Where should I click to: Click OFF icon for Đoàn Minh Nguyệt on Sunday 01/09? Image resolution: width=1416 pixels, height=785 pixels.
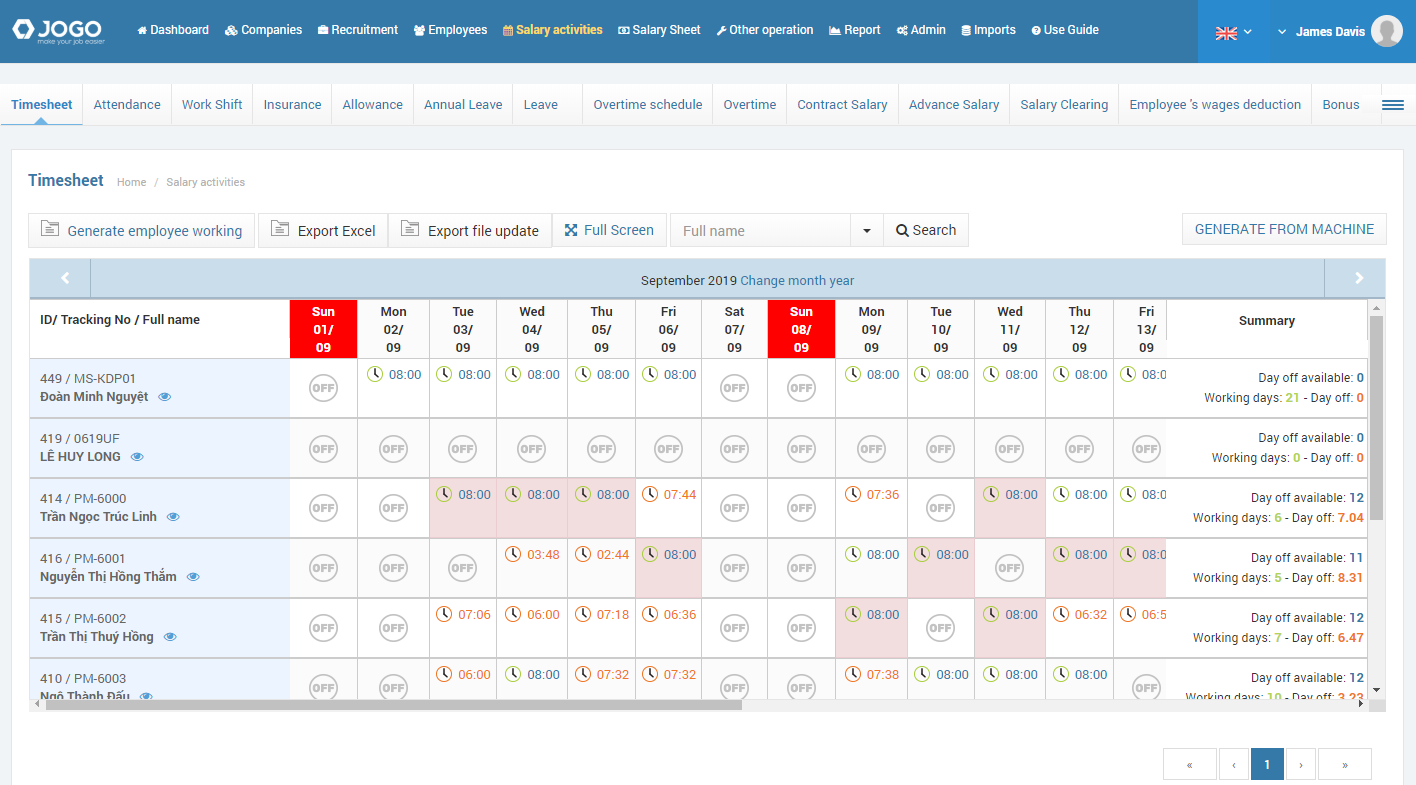323,388
